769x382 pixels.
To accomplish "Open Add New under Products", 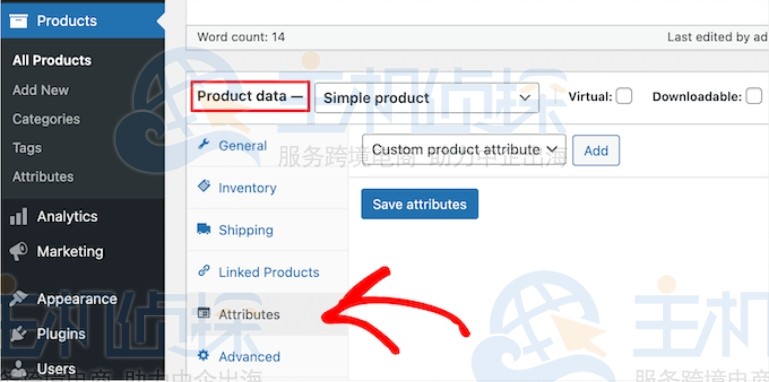I will pyautogui.click(x=41, y=90).
